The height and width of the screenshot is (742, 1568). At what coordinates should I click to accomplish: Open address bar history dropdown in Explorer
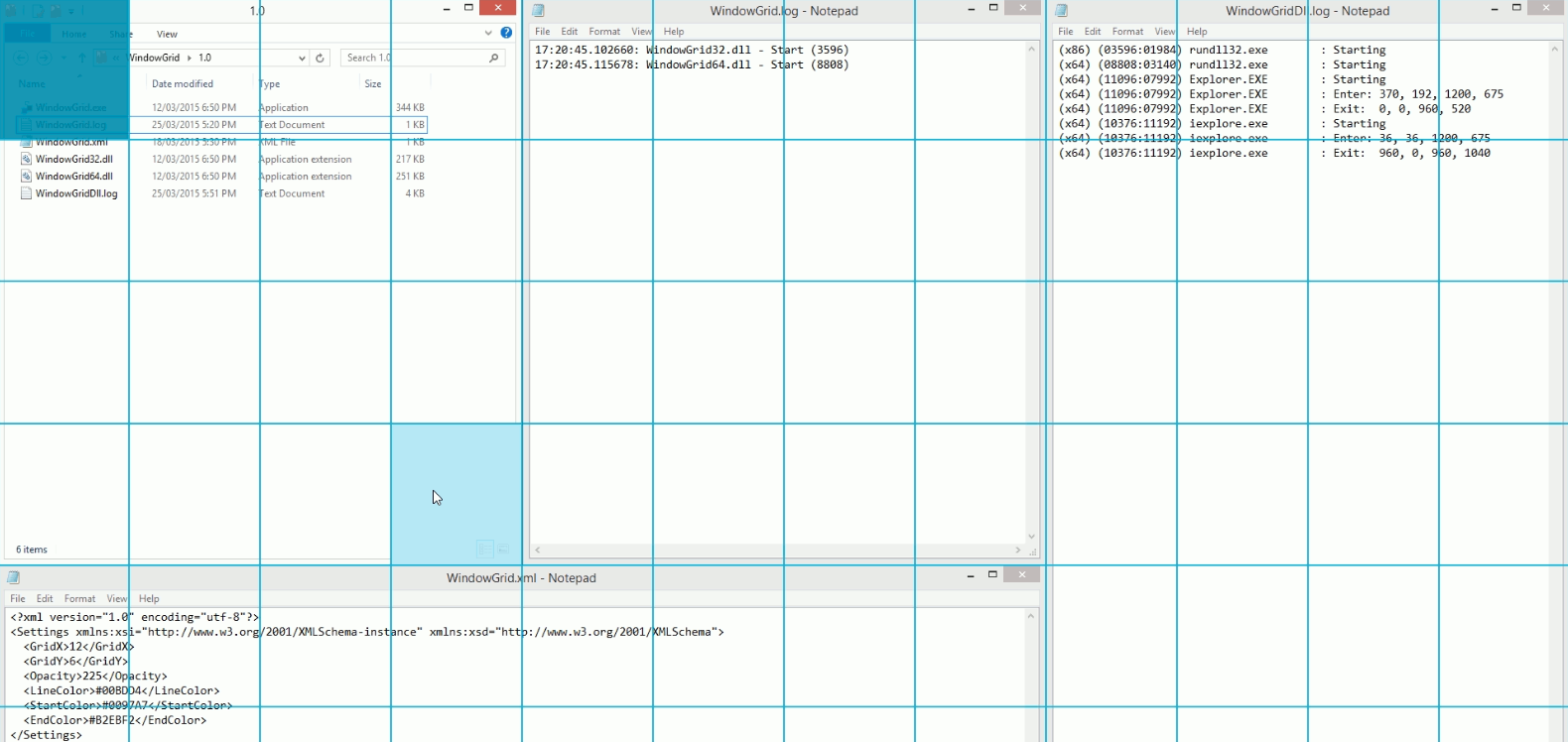pyautogui.click(x=302, y=58)
